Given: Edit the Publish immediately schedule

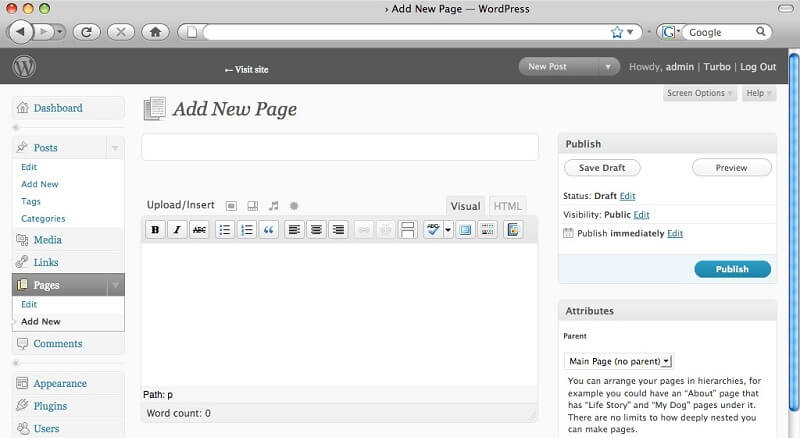Looking at the screenshot, I should click(675, 233).
